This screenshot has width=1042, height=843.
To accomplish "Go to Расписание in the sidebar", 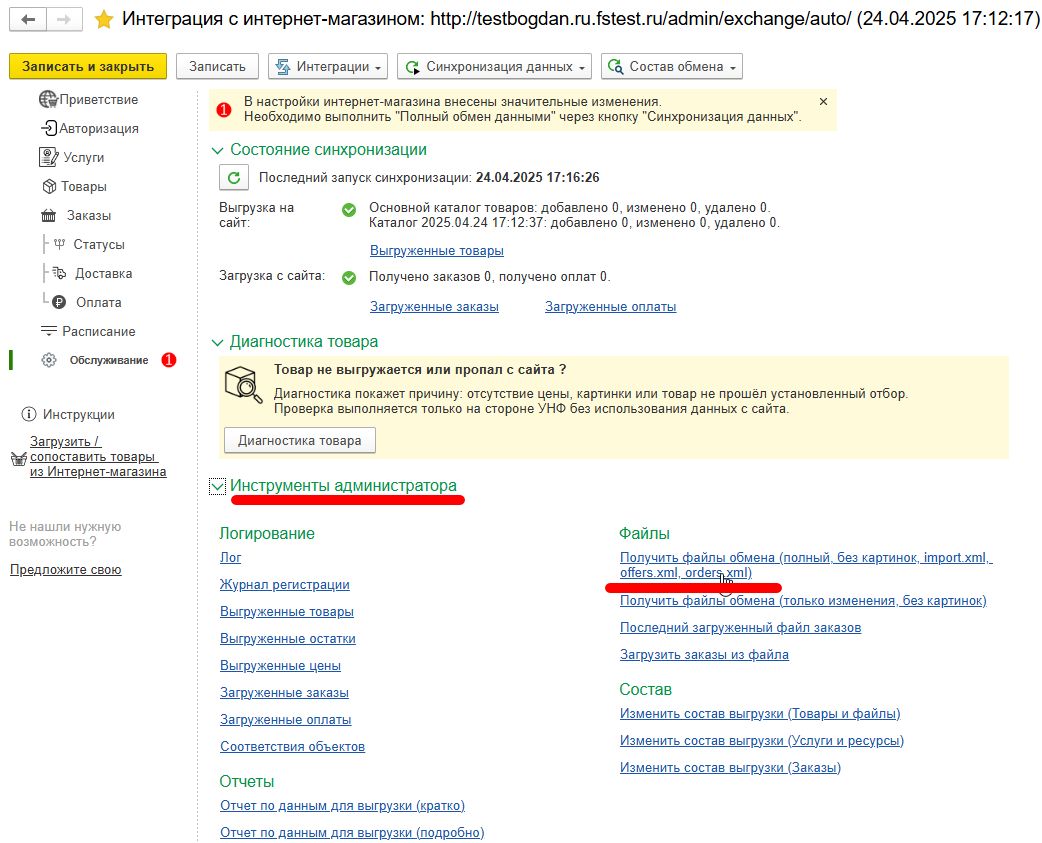I will tap(98, 332).
